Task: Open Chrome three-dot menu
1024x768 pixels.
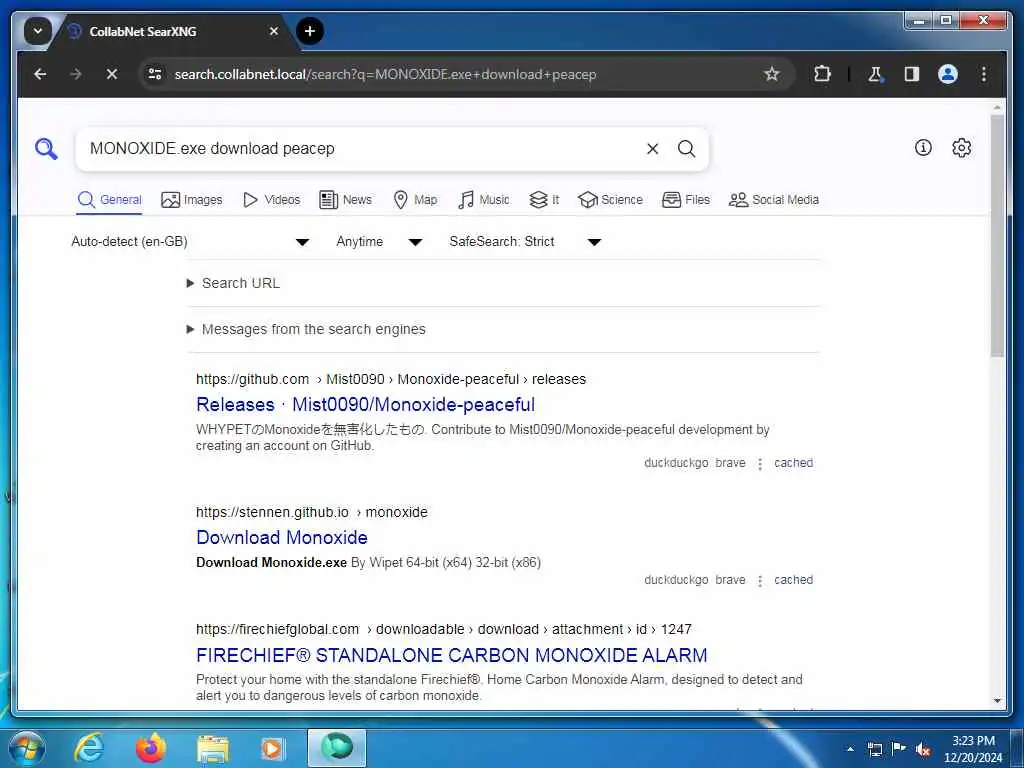Action: pos(984,74)
